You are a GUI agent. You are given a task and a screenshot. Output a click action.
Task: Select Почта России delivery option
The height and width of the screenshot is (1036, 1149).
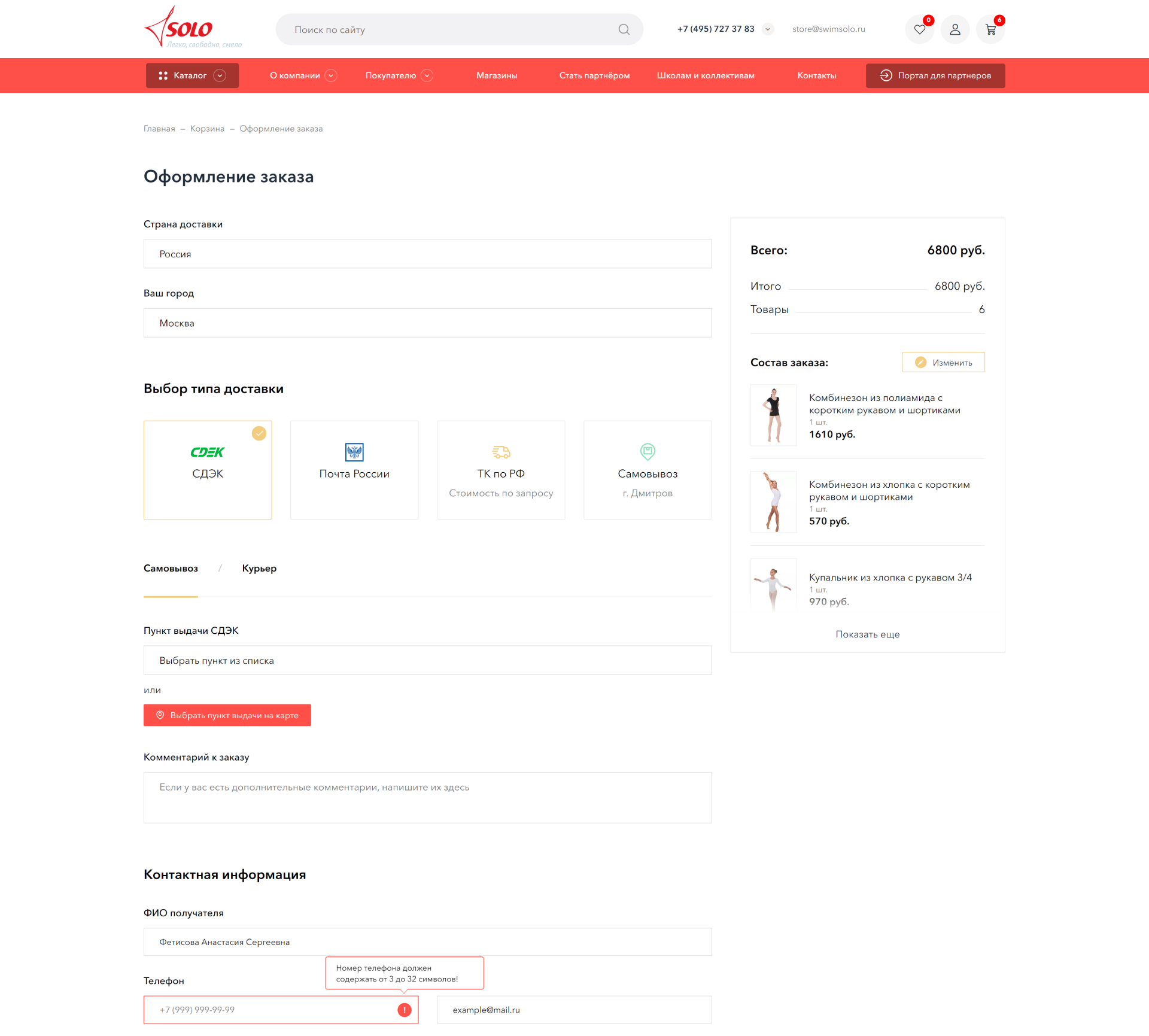pyautogui.click(x=354, y=469)
